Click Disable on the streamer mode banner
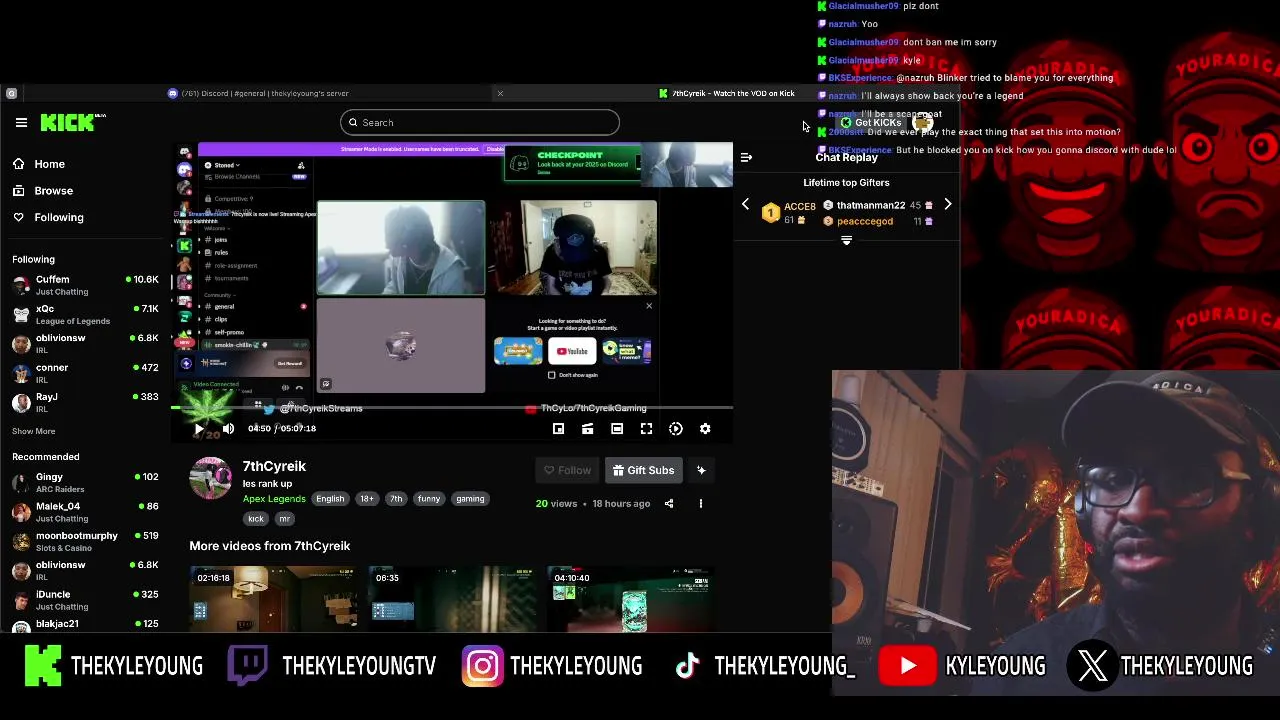This screenshot has height=720, width=1280. coord(495,149)
